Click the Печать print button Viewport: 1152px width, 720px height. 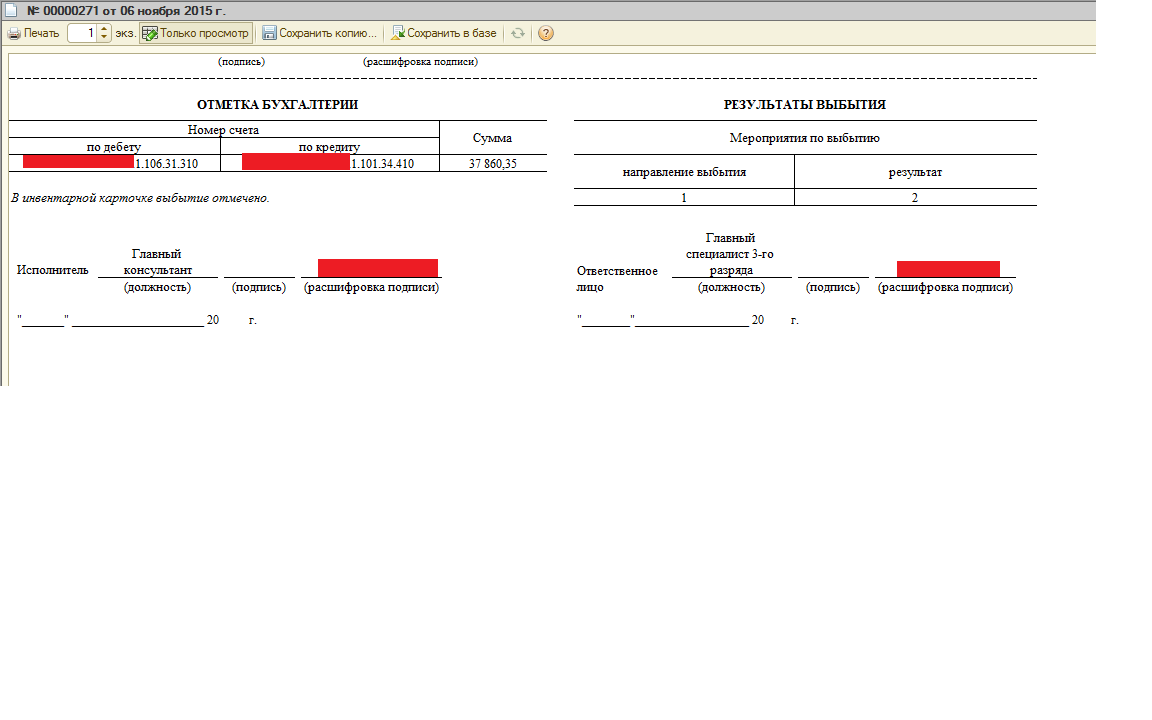click(33, 33)
